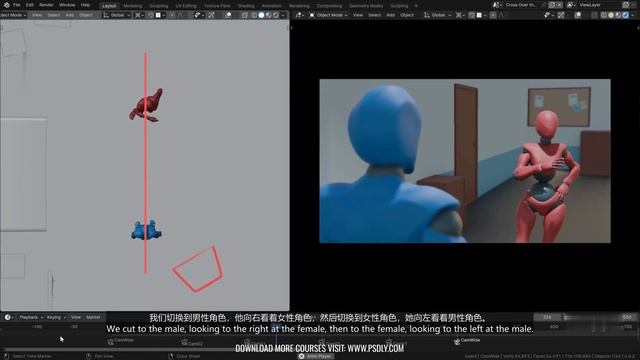Open Keying dropdown in timeline

[56, 317]
